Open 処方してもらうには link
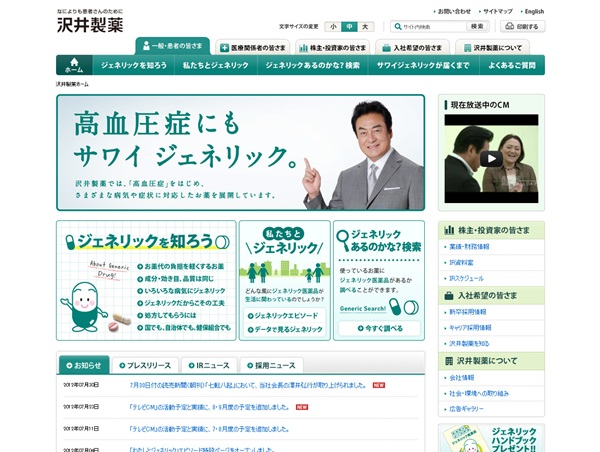Image resolution: width=600 pixels, height=452 pixels. (167, 315)
